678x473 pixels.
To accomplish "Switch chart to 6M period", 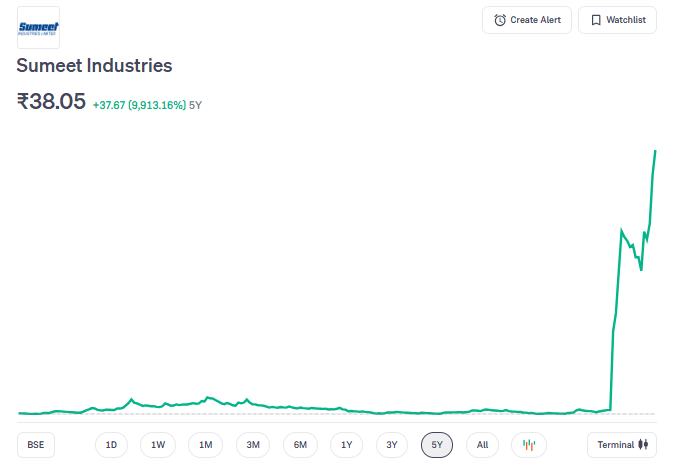I will 300,444.
